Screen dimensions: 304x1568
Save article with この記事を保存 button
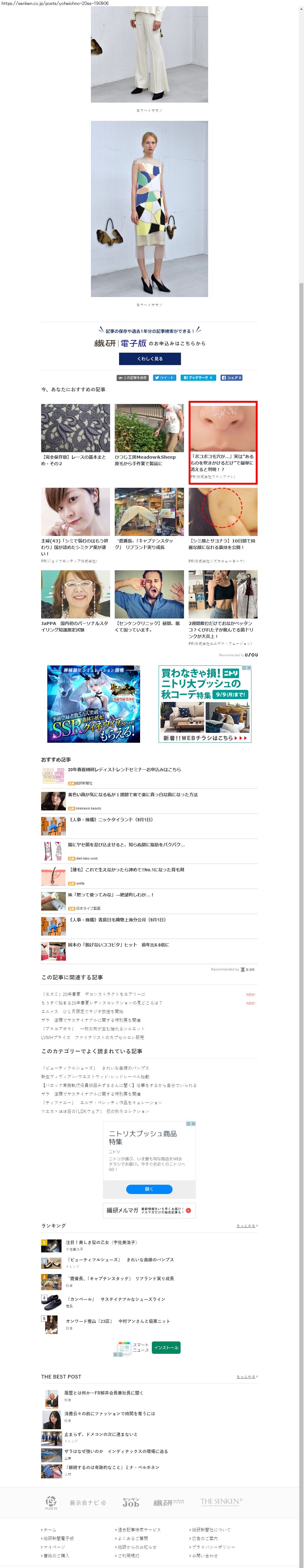132,377
